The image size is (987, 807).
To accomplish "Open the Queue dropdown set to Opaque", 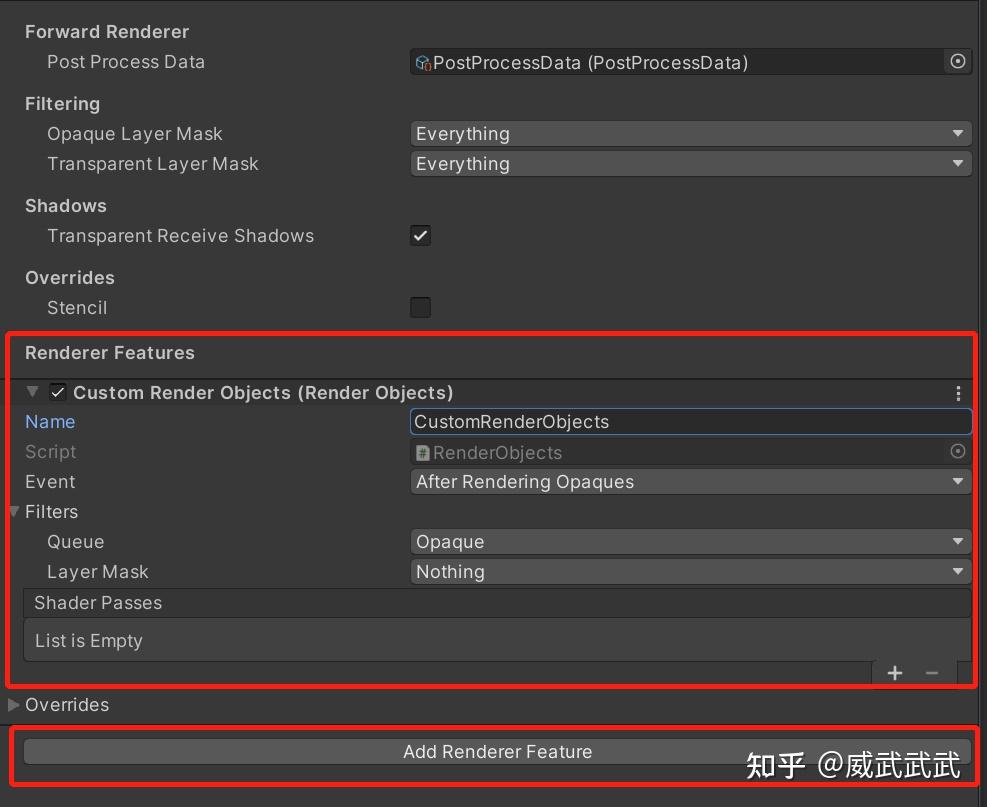I will [x=690, y=541].
